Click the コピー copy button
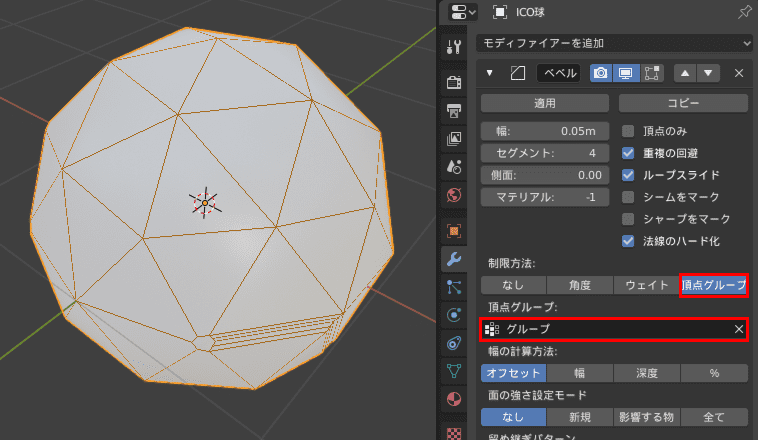 pyautogui.click(x=683, y=103)
